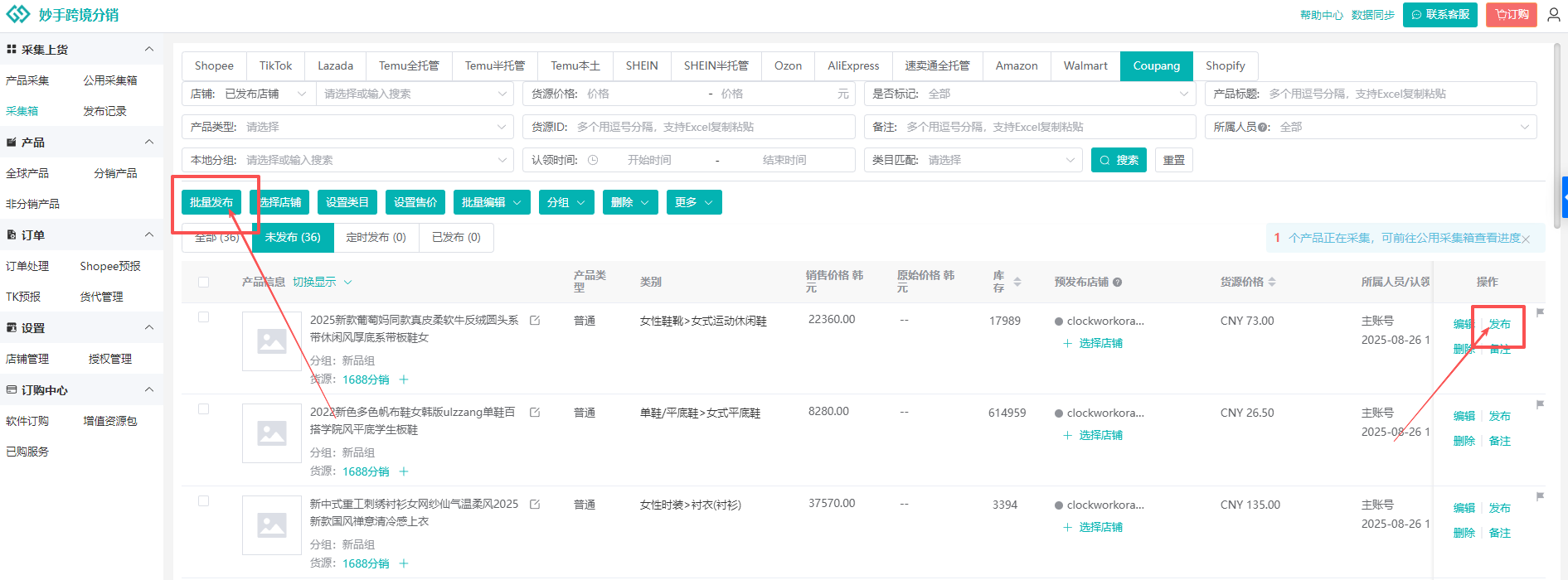The image size is (1568, 580).
Task: Select checkbox for the canvas shoes product
Action: [x=204, y=409]
